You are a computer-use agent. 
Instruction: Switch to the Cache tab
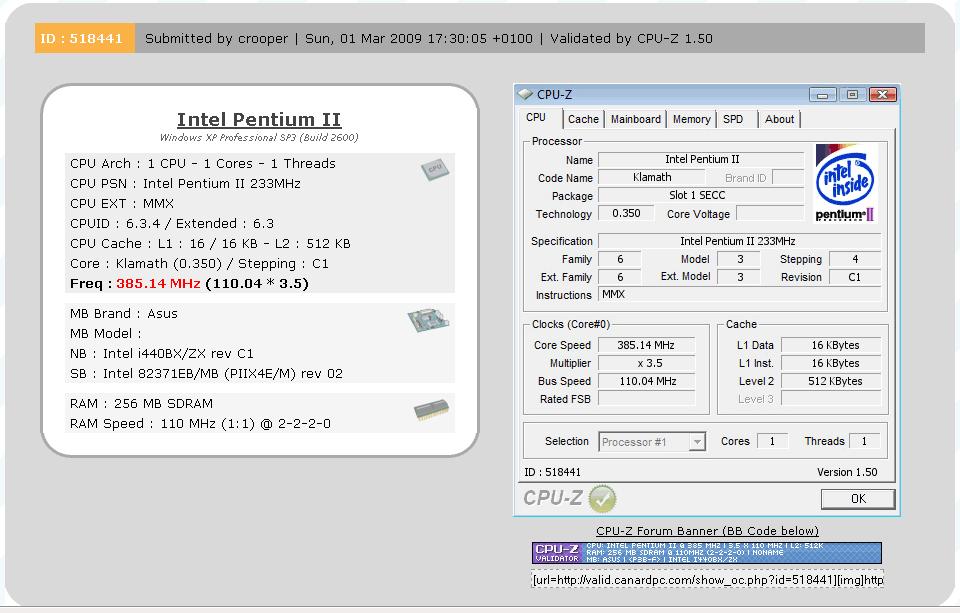583,119
